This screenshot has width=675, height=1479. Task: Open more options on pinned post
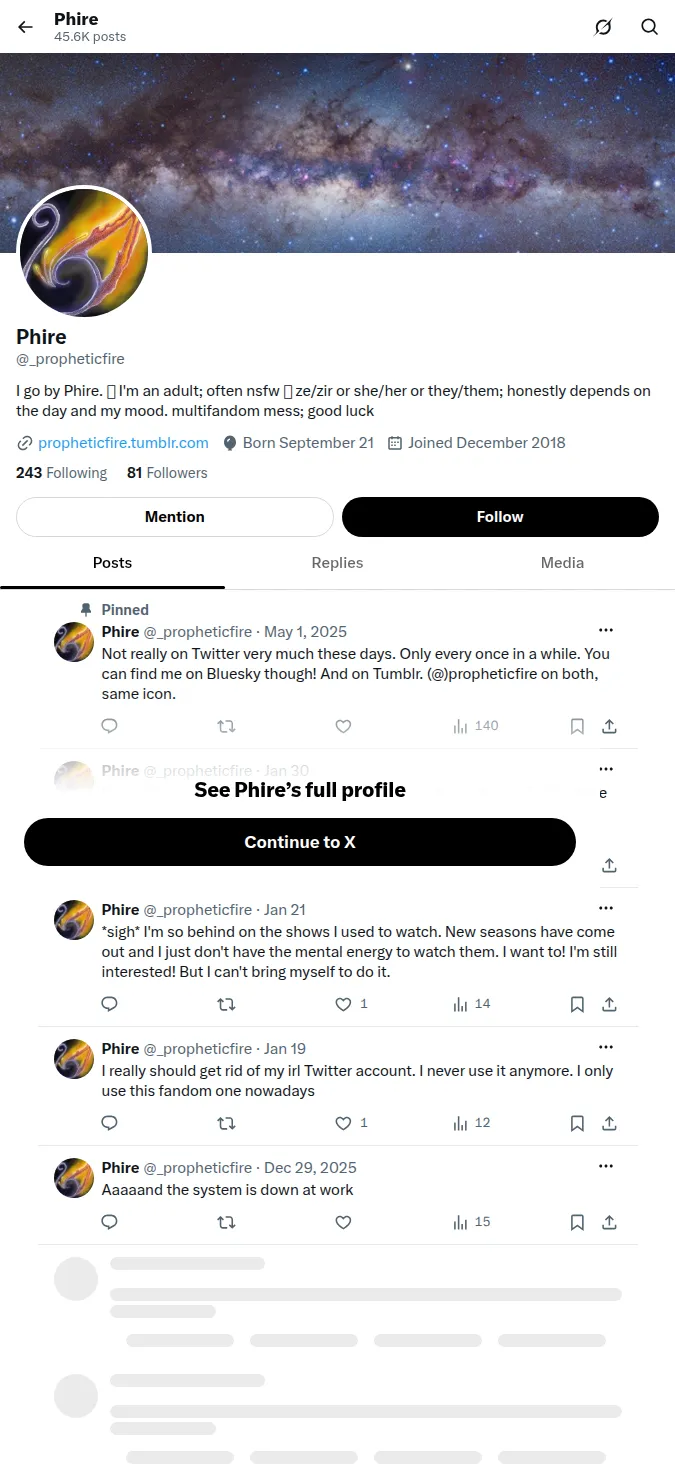point(606,630)
